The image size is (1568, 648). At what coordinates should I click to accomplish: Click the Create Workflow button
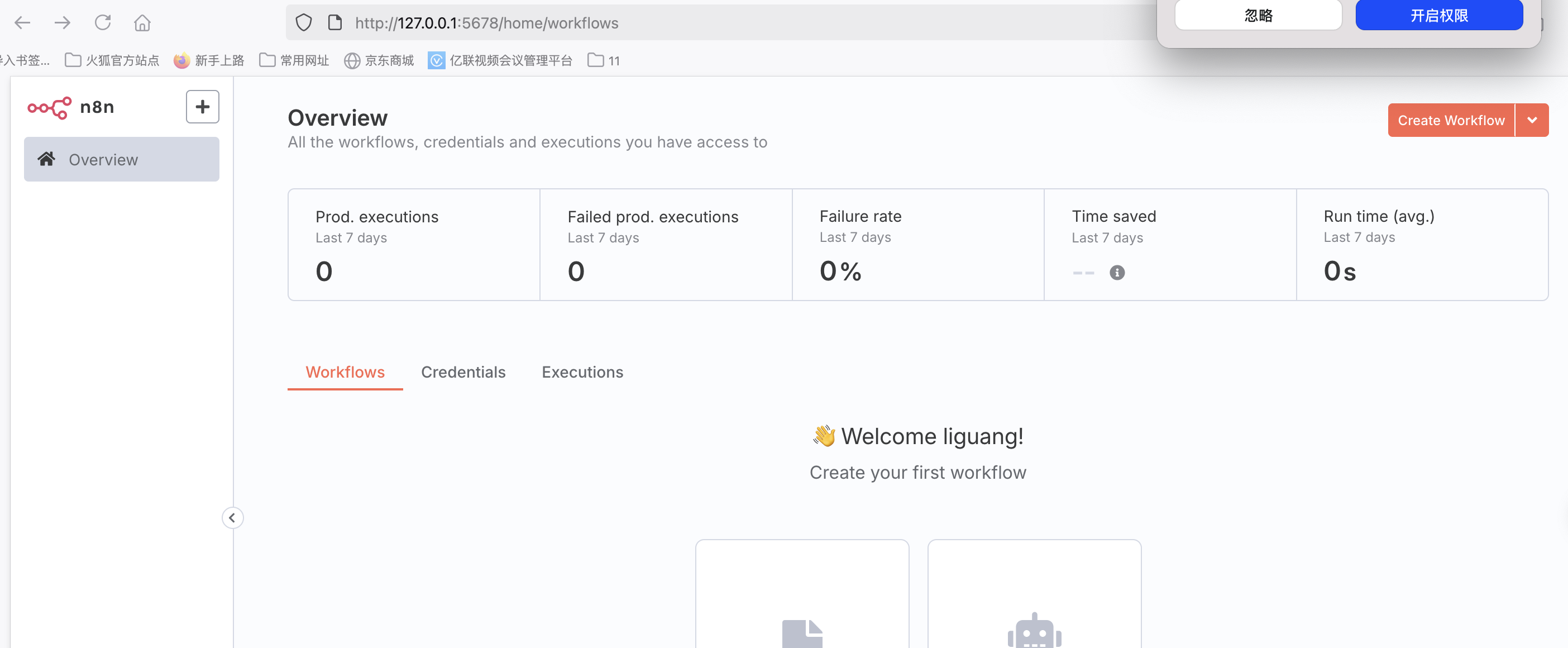coord(1451,120)
